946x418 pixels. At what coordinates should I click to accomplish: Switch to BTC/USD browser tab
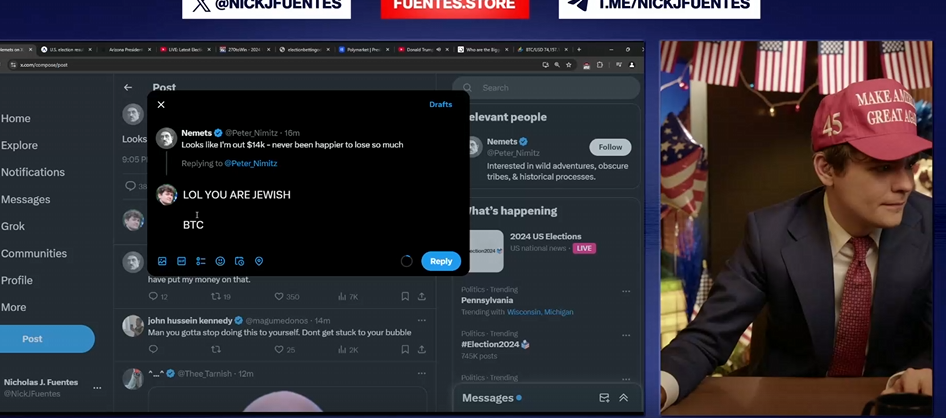click(543, 49)
